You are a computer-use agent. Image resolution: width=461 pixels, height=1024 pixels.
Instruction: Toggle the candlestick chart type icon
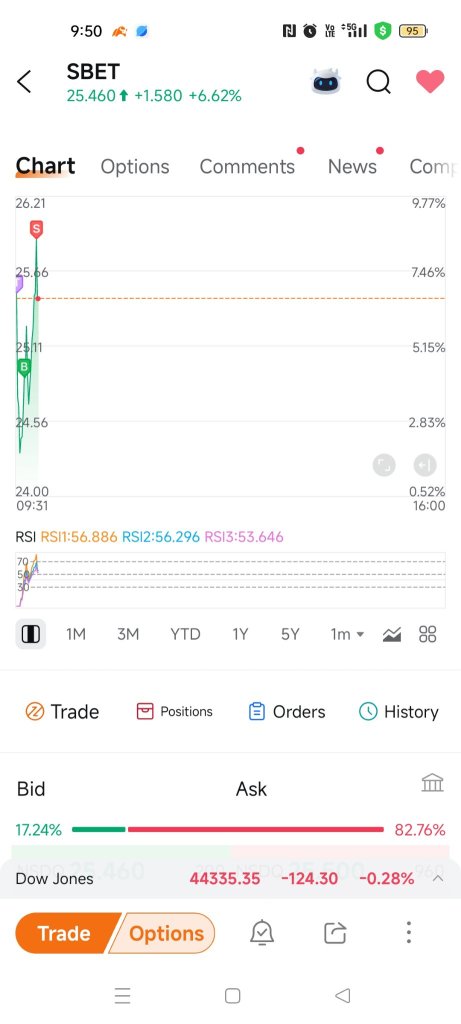(x=31, y=634)
